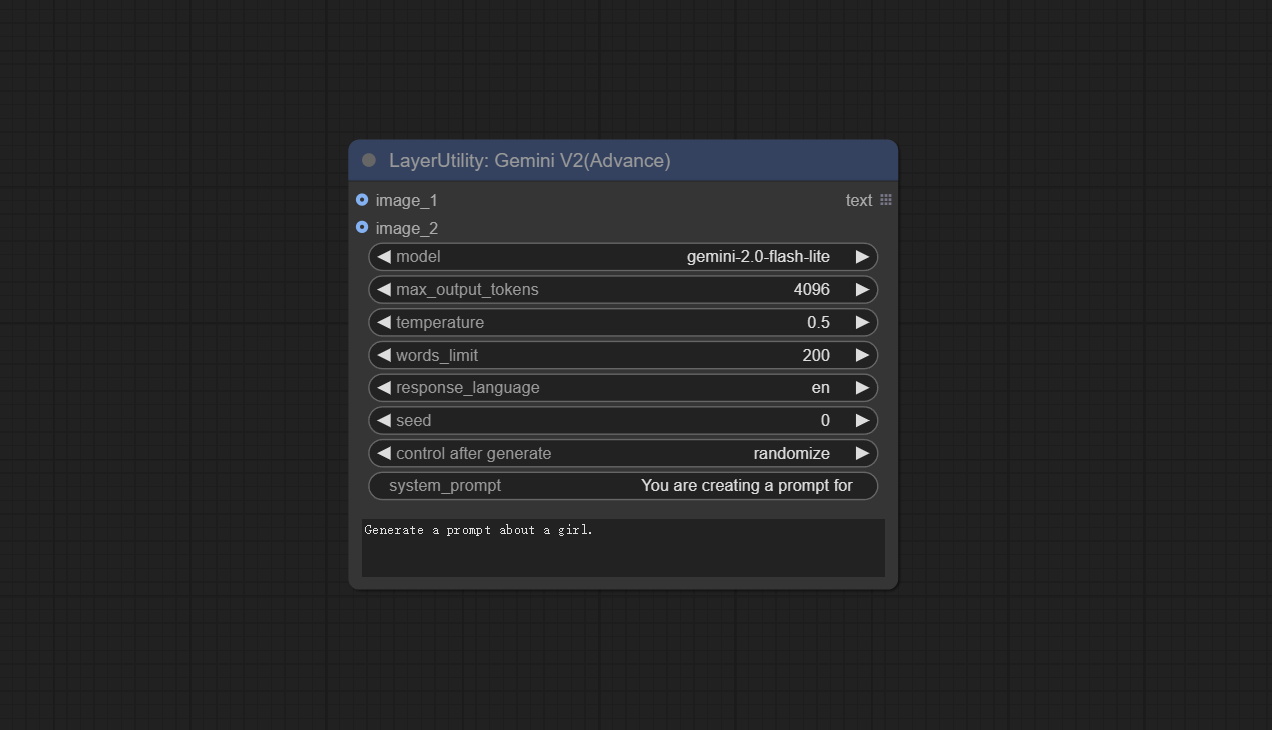Switch to previous model with left arrow
1272x730 pixels.
pyautogui.click(x=384, y=257)
